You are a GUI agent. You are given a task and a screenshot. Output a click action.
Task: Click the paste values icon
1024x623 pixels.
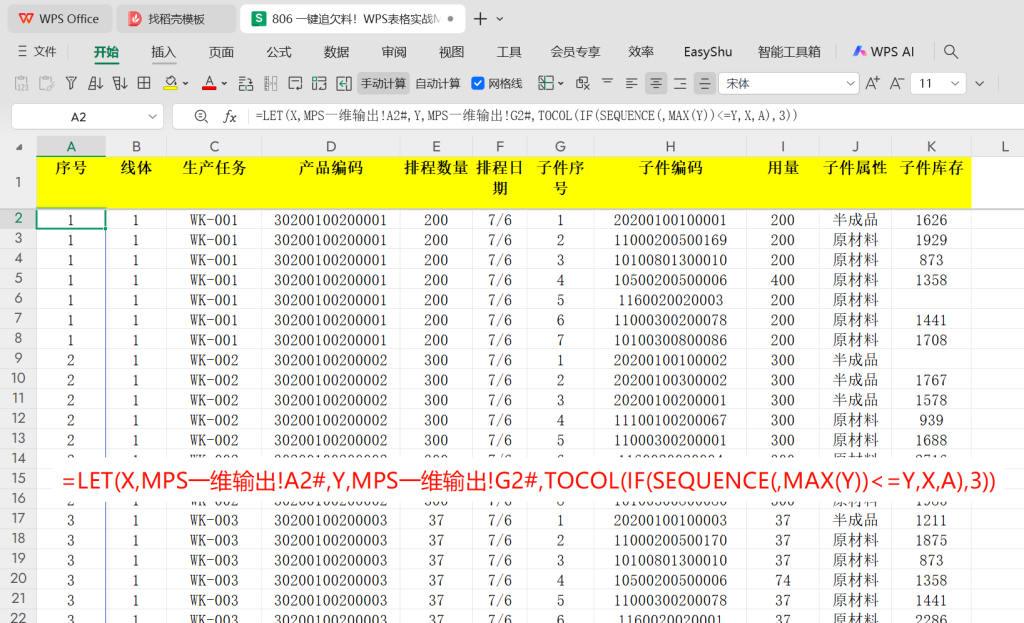point(21,84)
